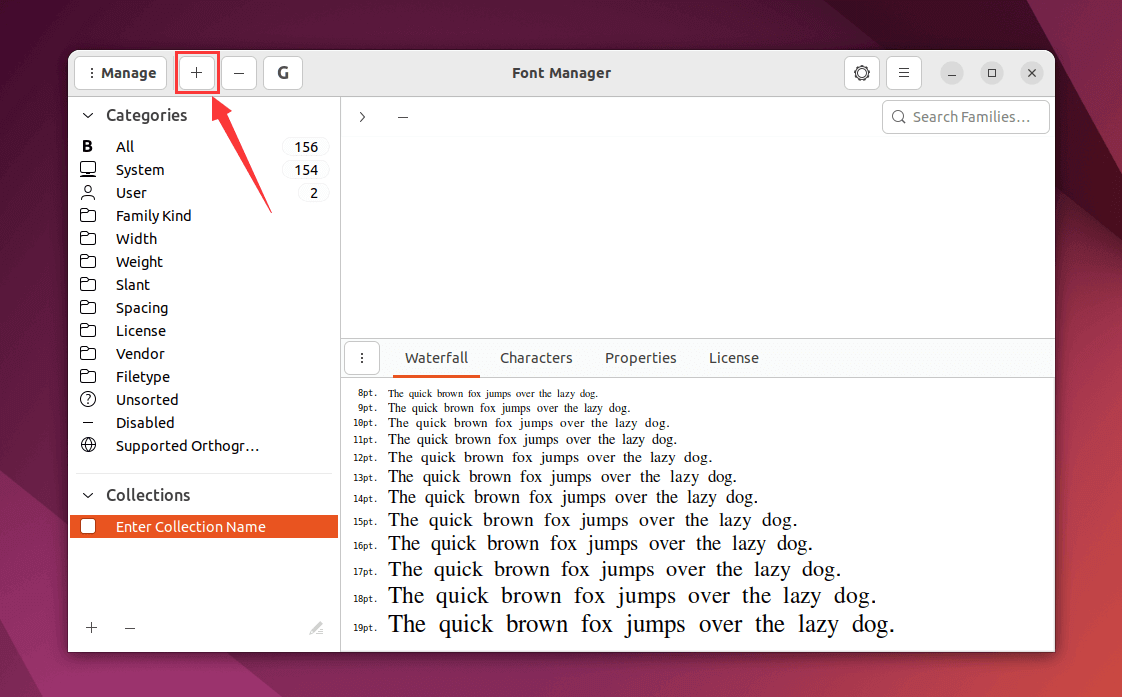Open the hamburger main menu
Screen dimensions: 1122x697
904,73
